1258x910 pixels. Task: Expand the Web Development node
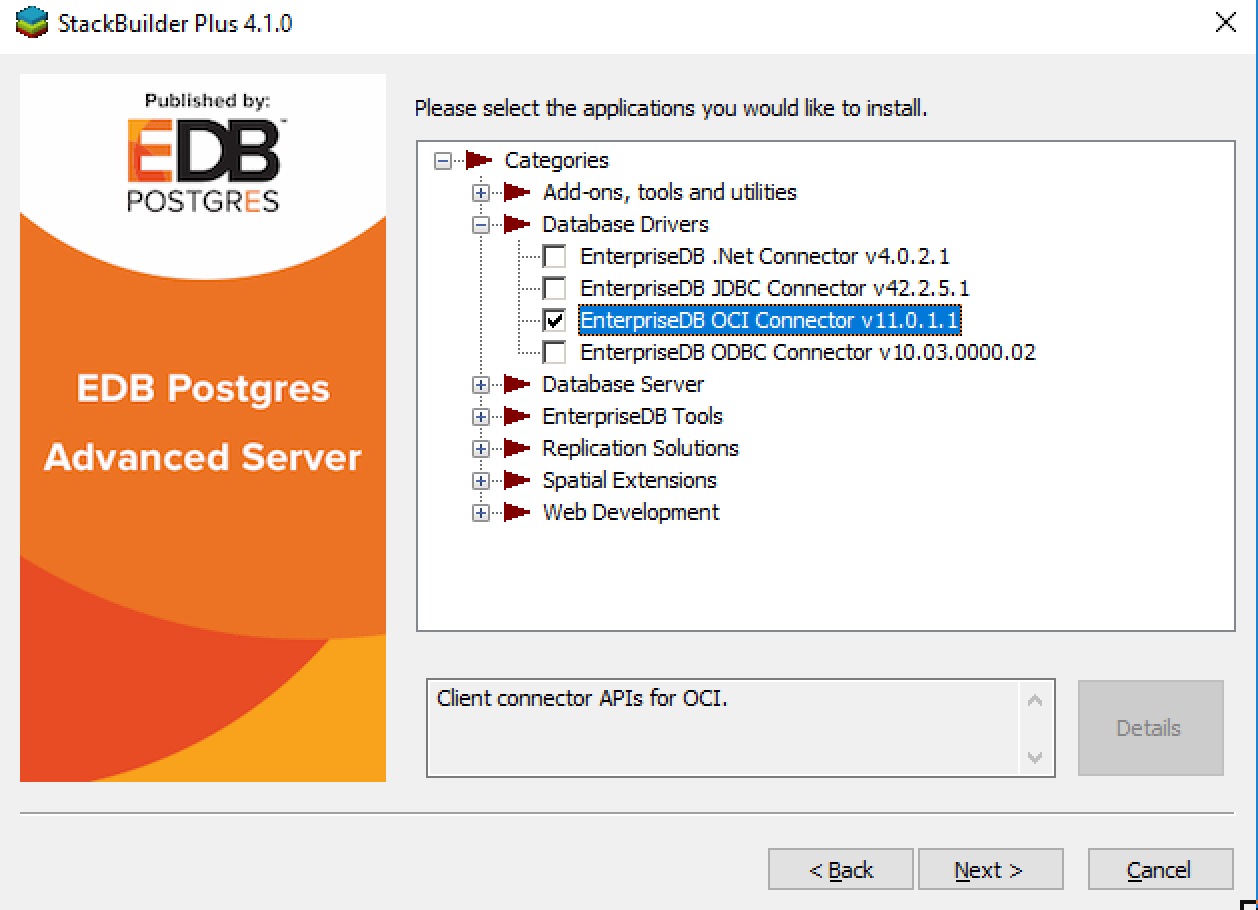coord(481,513)
